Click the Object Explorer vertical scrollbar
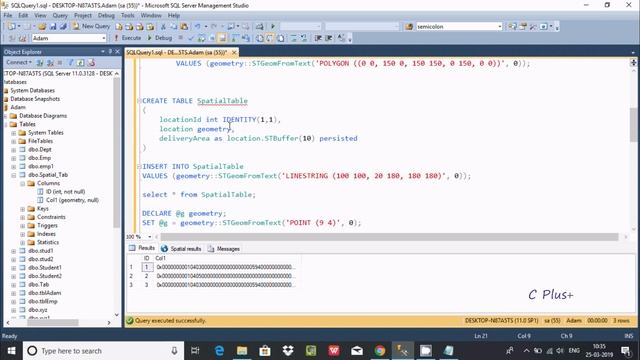This screenshot has height=360, width=640. pos(117,152)
